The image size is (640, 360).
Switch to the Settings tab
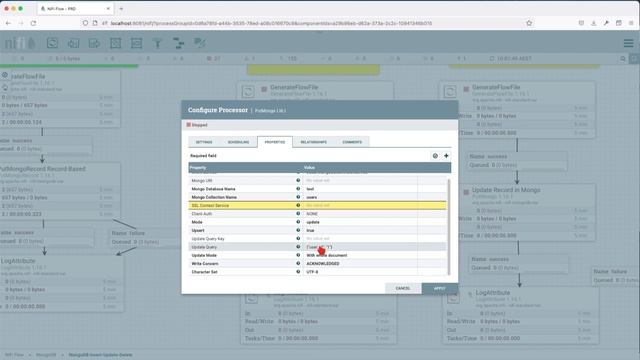click(x=204, y=142)
